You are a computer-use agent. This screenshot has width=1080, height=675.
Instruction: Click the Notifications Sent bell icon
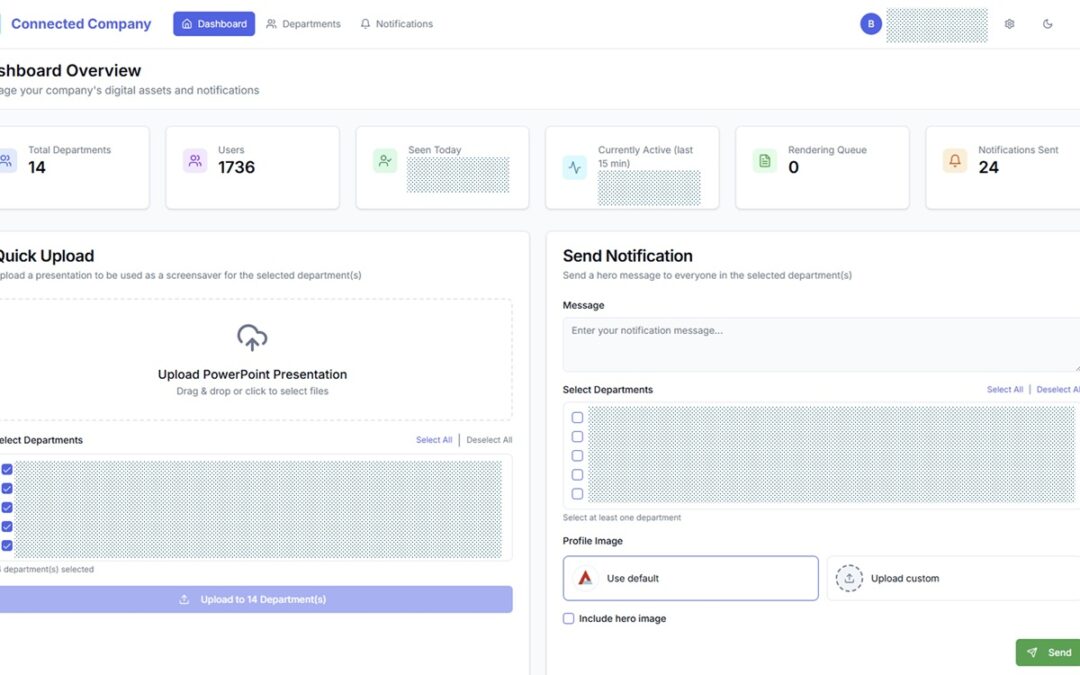coord(955,160)
